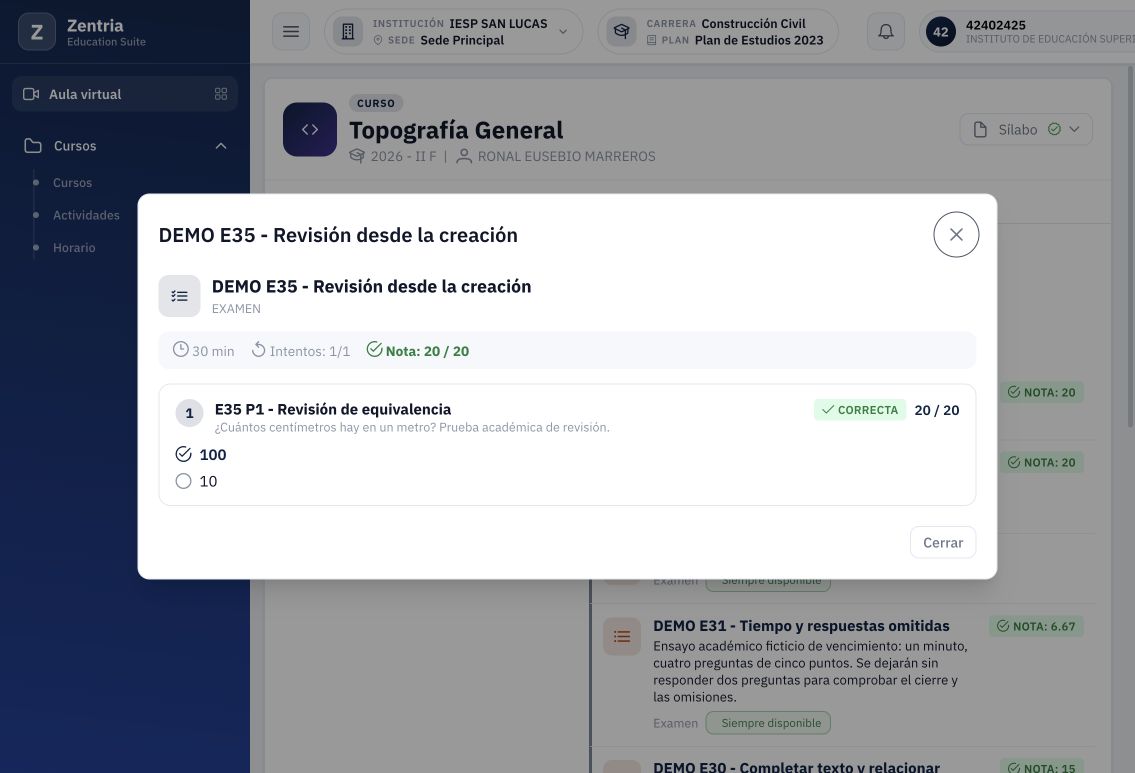Click the clock icon beside 30 min
1135x773 pixels.
click(x=180, y=350)
